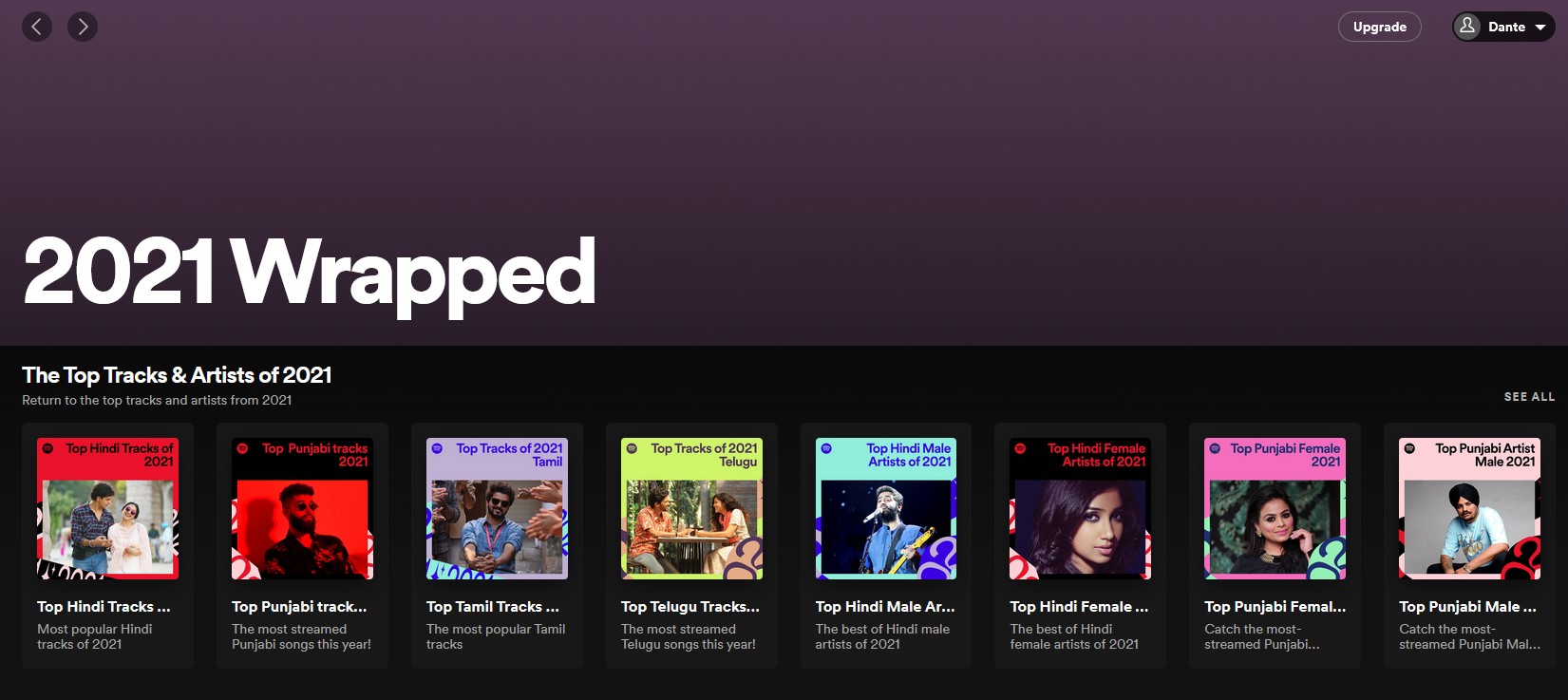This screenshot has height=700, width=1568.
Task: Click the 'Top Punjabi Male ...' playlist title
Action: [1467, 606]
